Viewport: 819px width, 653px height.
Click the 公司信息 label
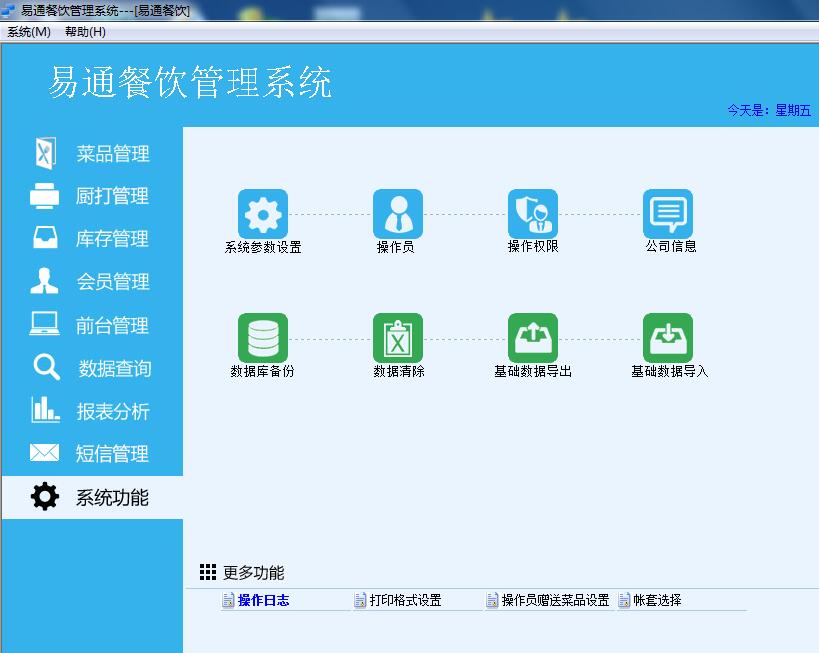(671, 246)
